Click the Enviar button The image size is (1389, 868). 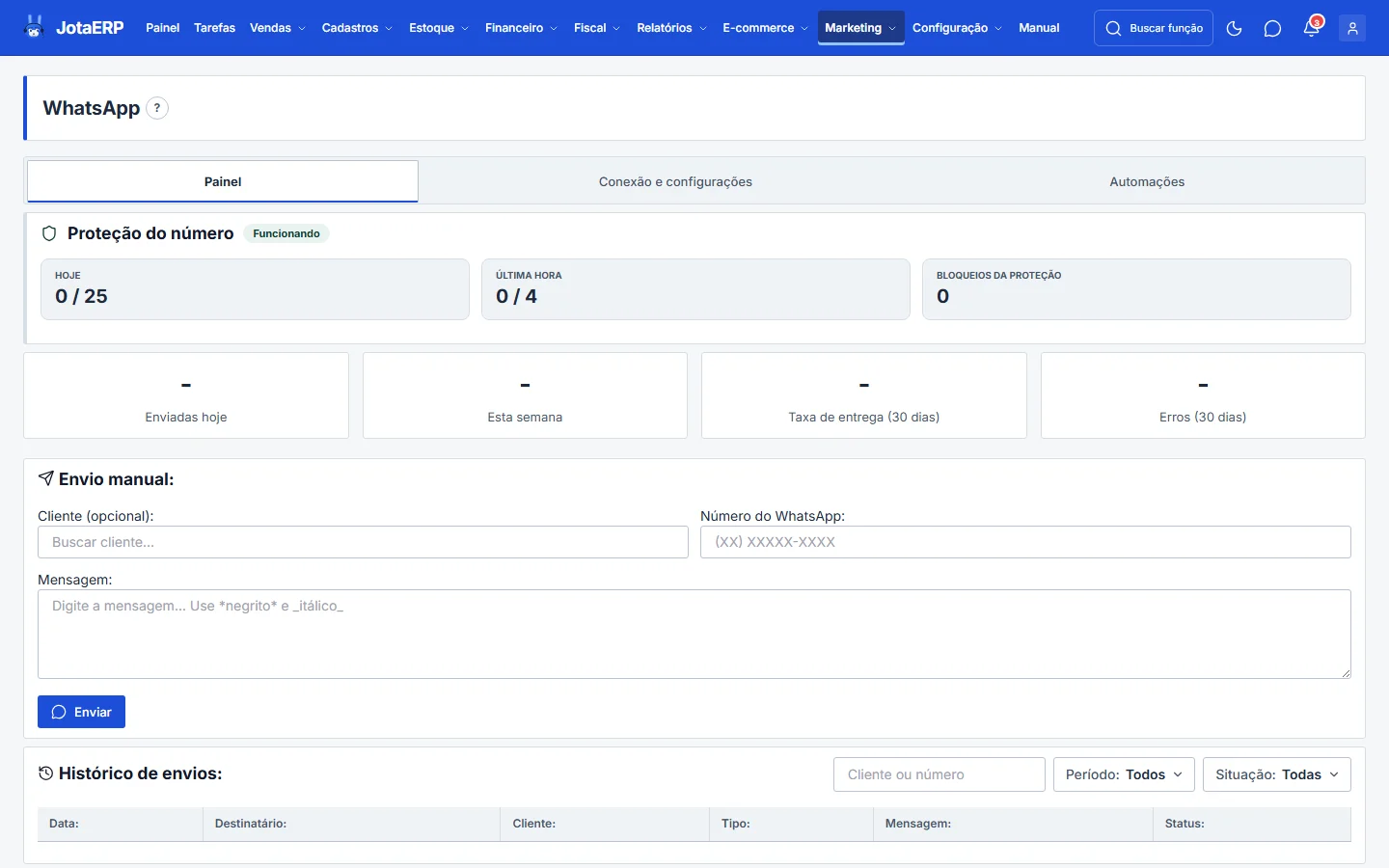(x=81, y=712)
